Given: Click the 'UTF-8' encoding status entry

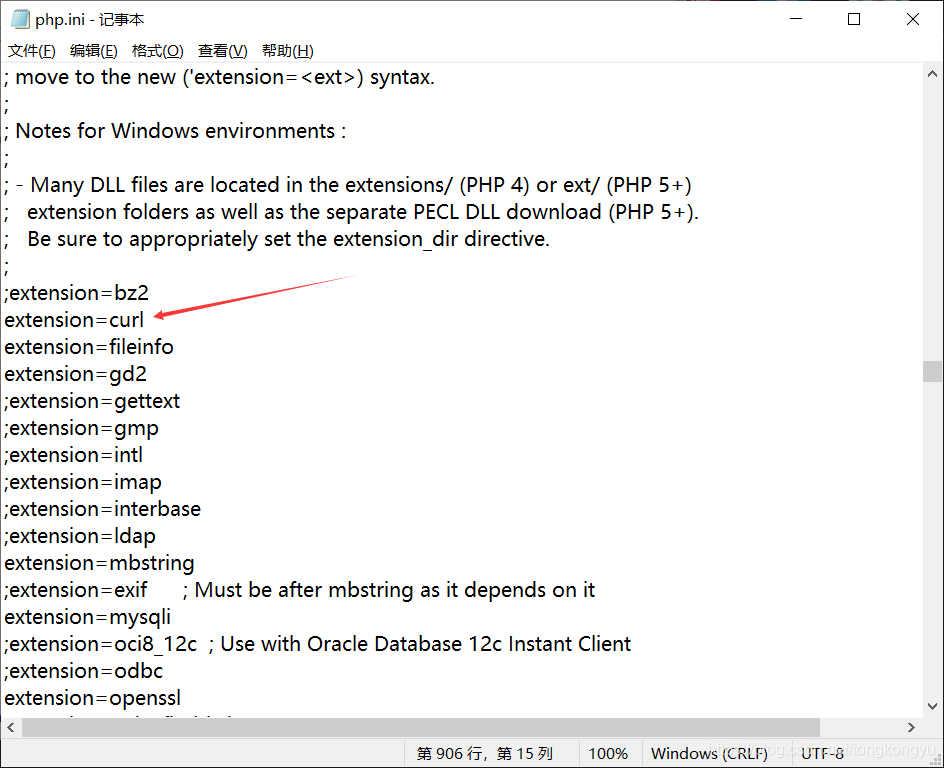Looking at the screenshot, I should click(822, 754).
